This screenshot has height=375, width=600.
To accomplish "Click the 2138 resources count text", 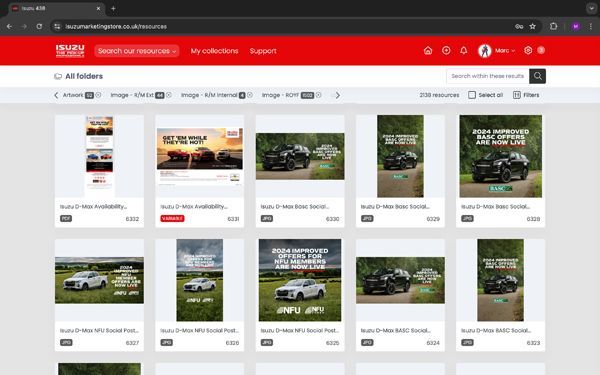I will (x=439, y=95).
